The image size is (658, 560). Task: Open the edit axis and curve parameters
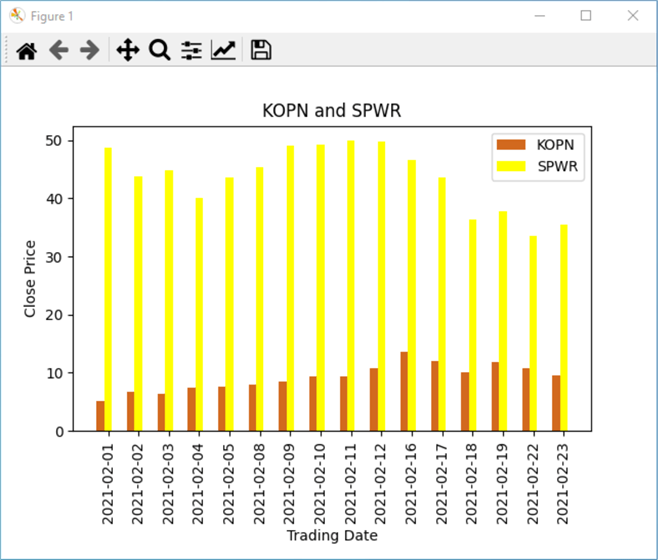coord(223,50)
